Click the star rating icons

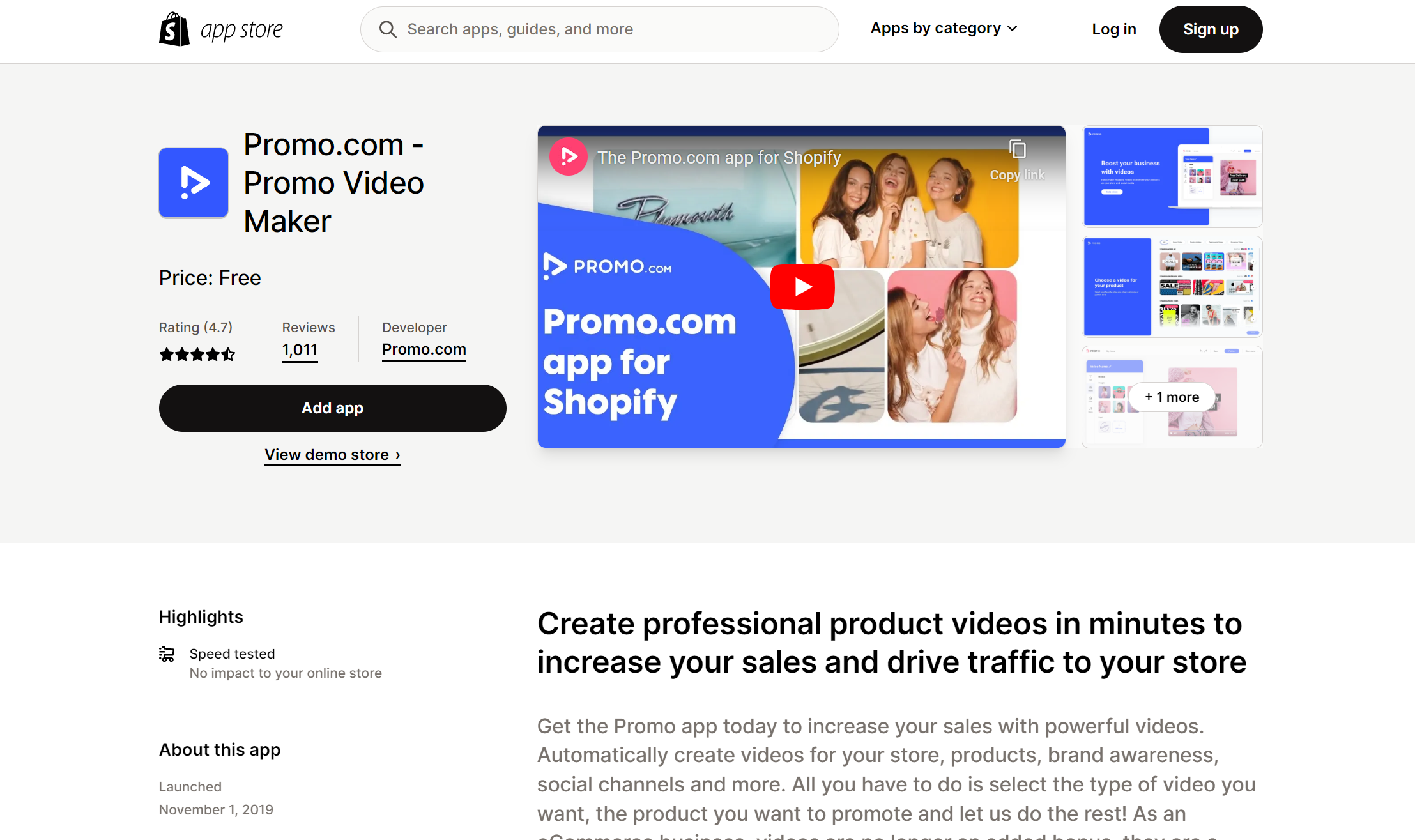(197, 355)
